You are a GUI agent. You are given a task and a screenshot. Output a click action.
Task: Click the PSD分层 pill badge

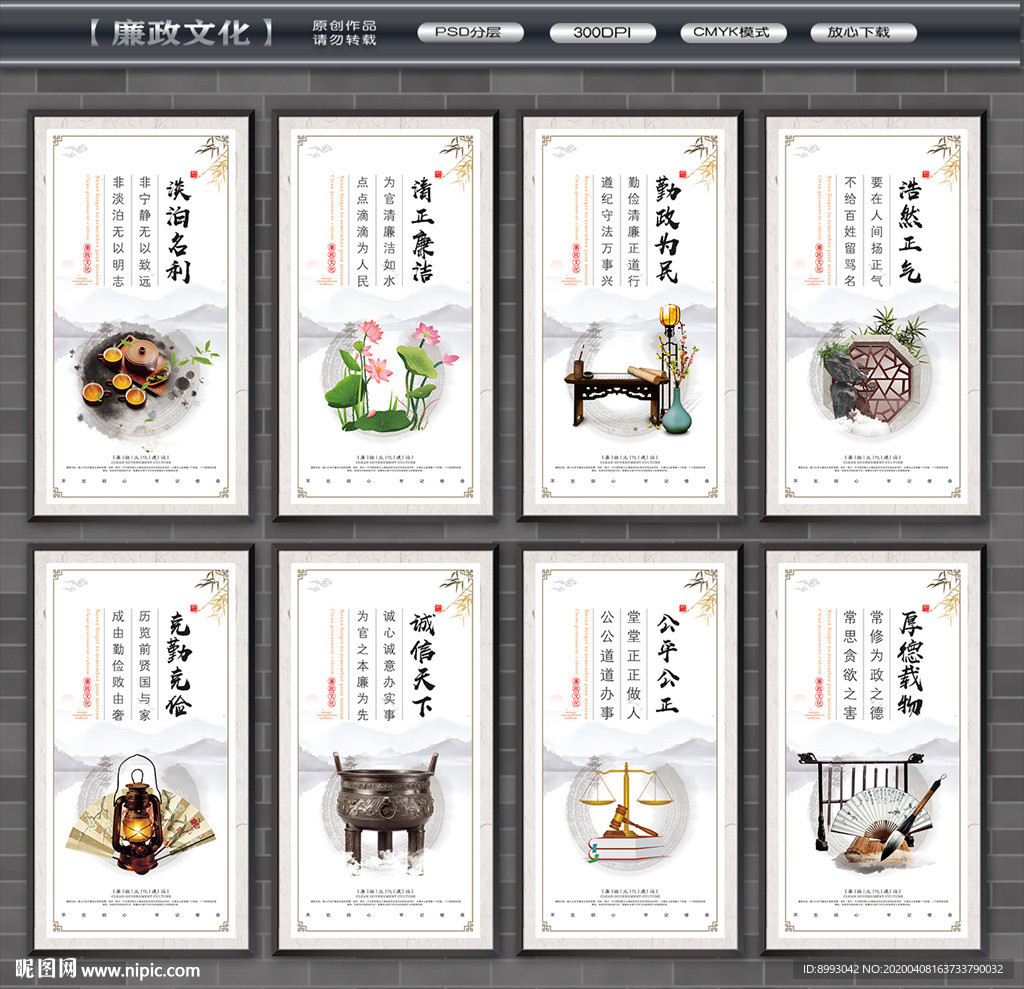pyautogui.click(x=470, y=33)
